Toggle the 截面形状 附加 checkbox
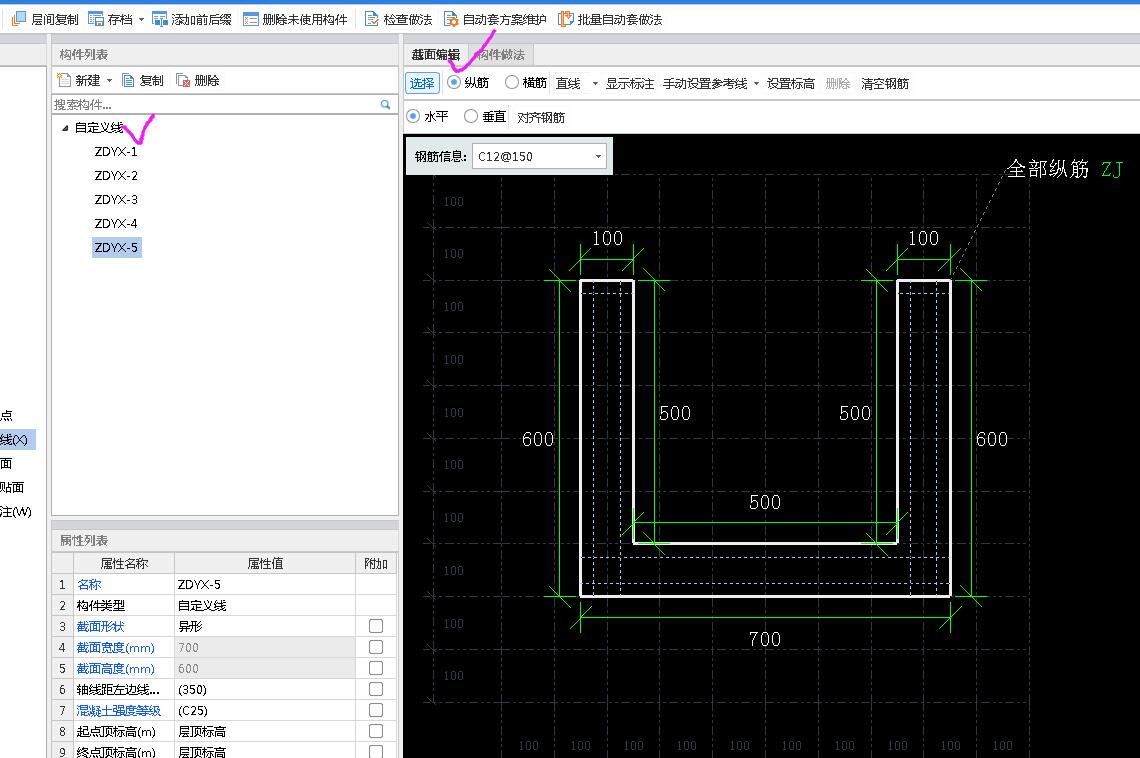Image resolution: width=1140 pixels, height=758 pixels. (376, 626)
